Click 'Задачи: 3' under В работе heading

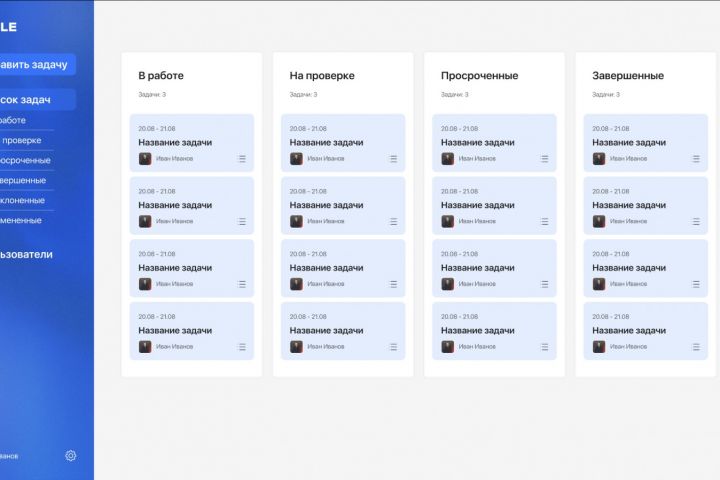click(x=152, y=95)
